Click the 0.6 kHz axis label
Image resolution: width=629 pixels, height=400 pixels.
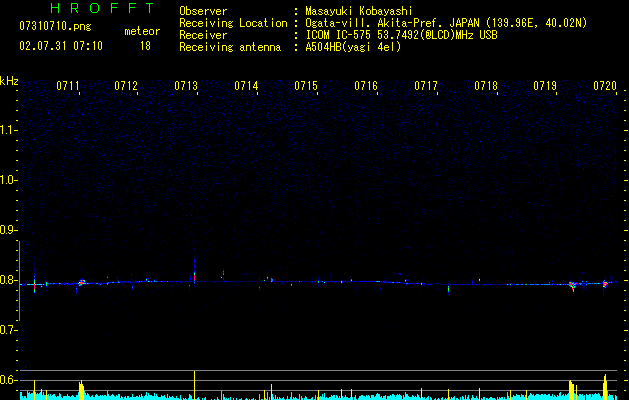tap(9, 380)
